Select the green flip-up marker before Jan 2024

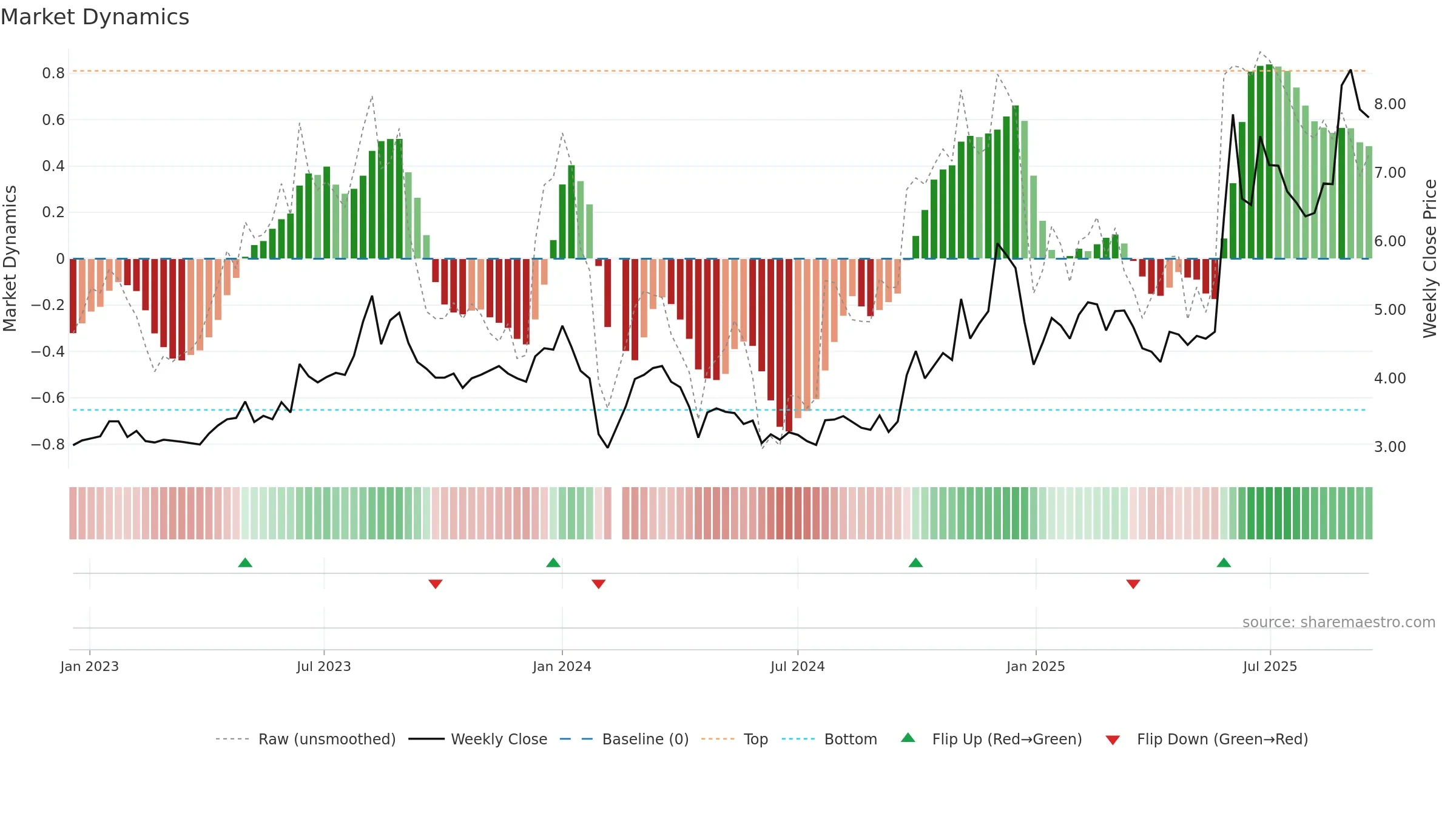(x=553, y=562)
